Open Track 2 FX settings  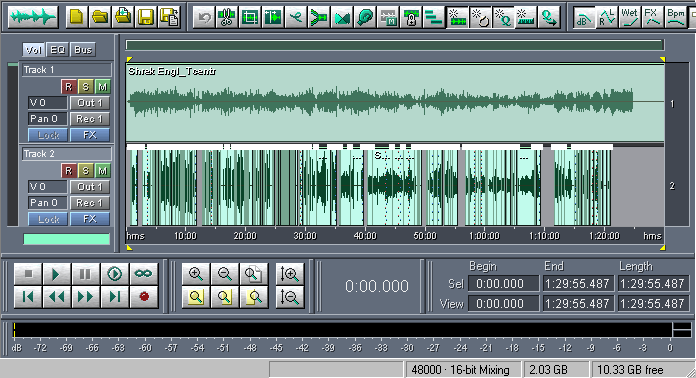(x=90, y=219)
